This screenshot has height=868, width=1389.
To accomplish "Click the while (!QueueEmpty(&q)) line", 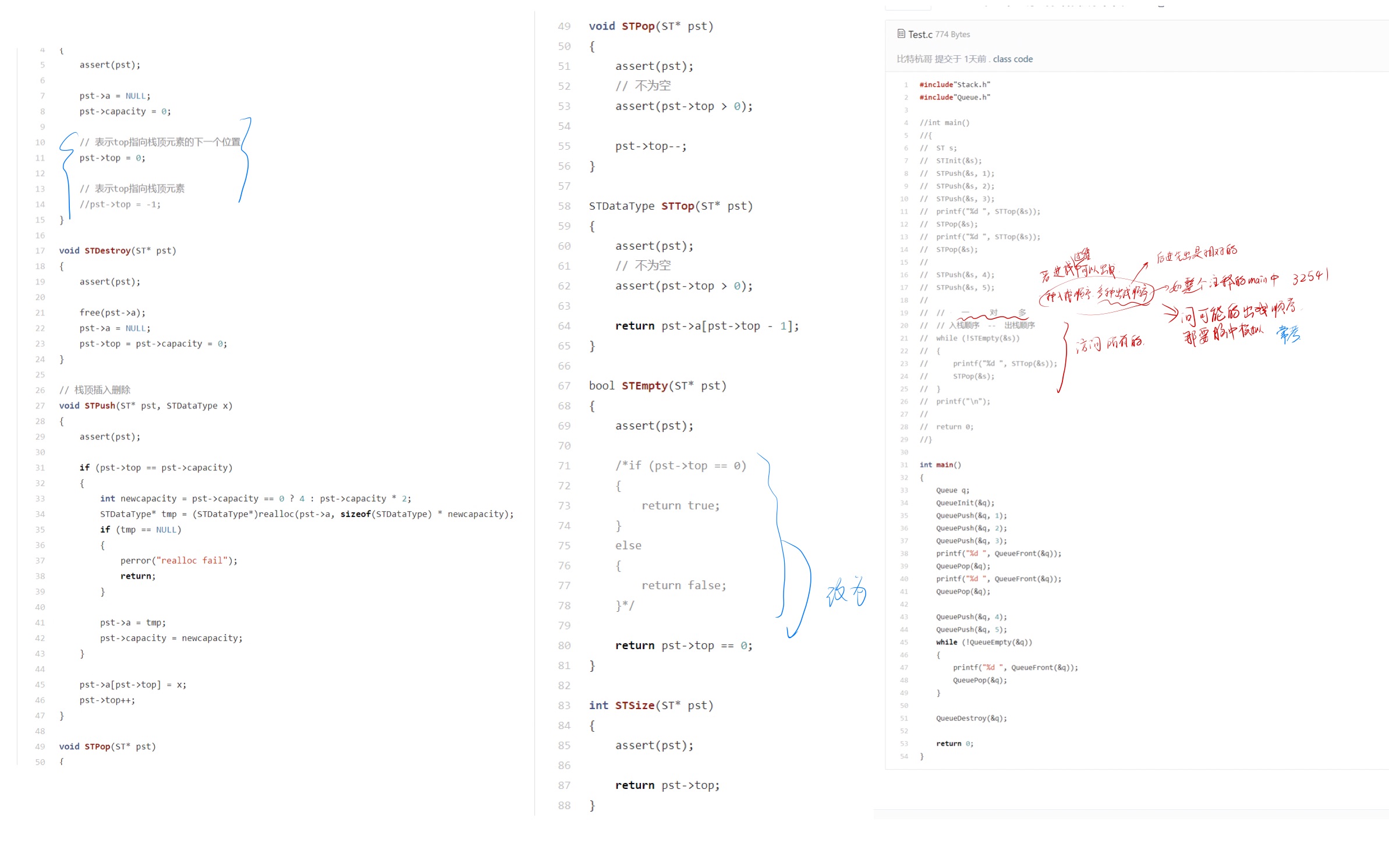I will pos(983,642).
